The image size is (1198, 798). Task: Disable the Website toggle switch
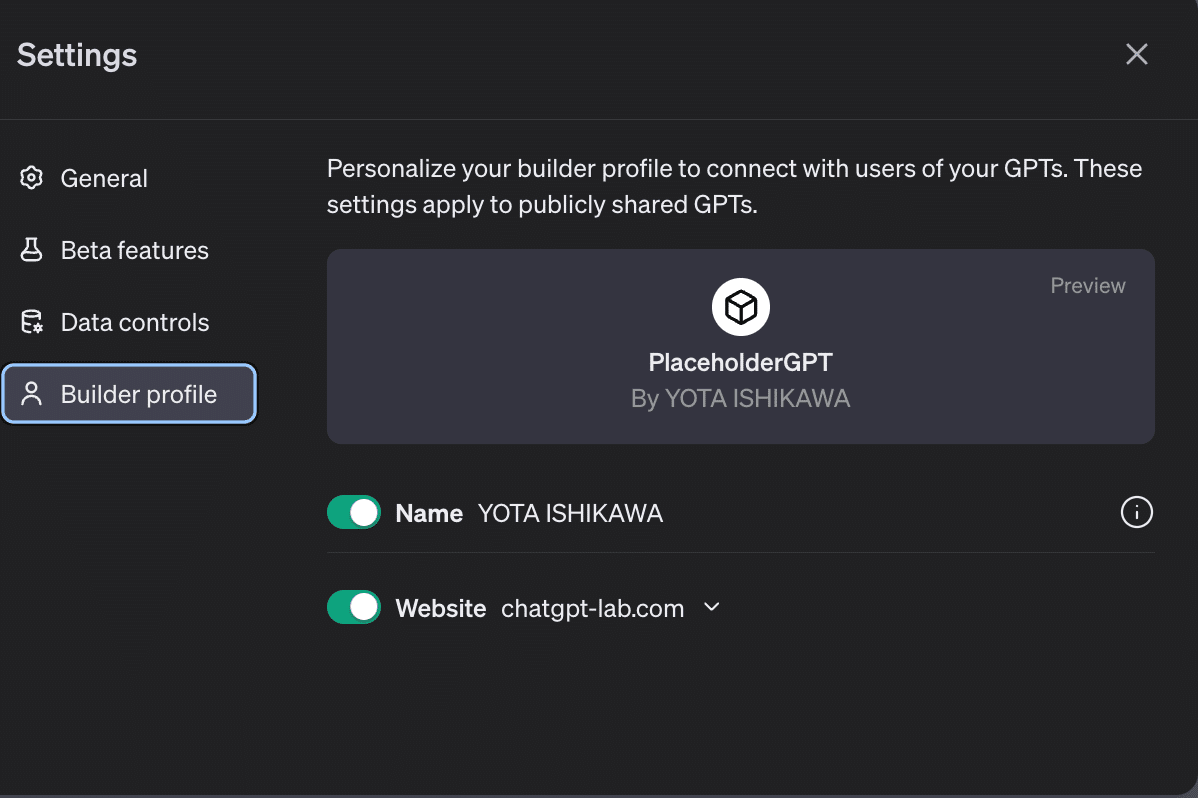click(x=354, y=607)
